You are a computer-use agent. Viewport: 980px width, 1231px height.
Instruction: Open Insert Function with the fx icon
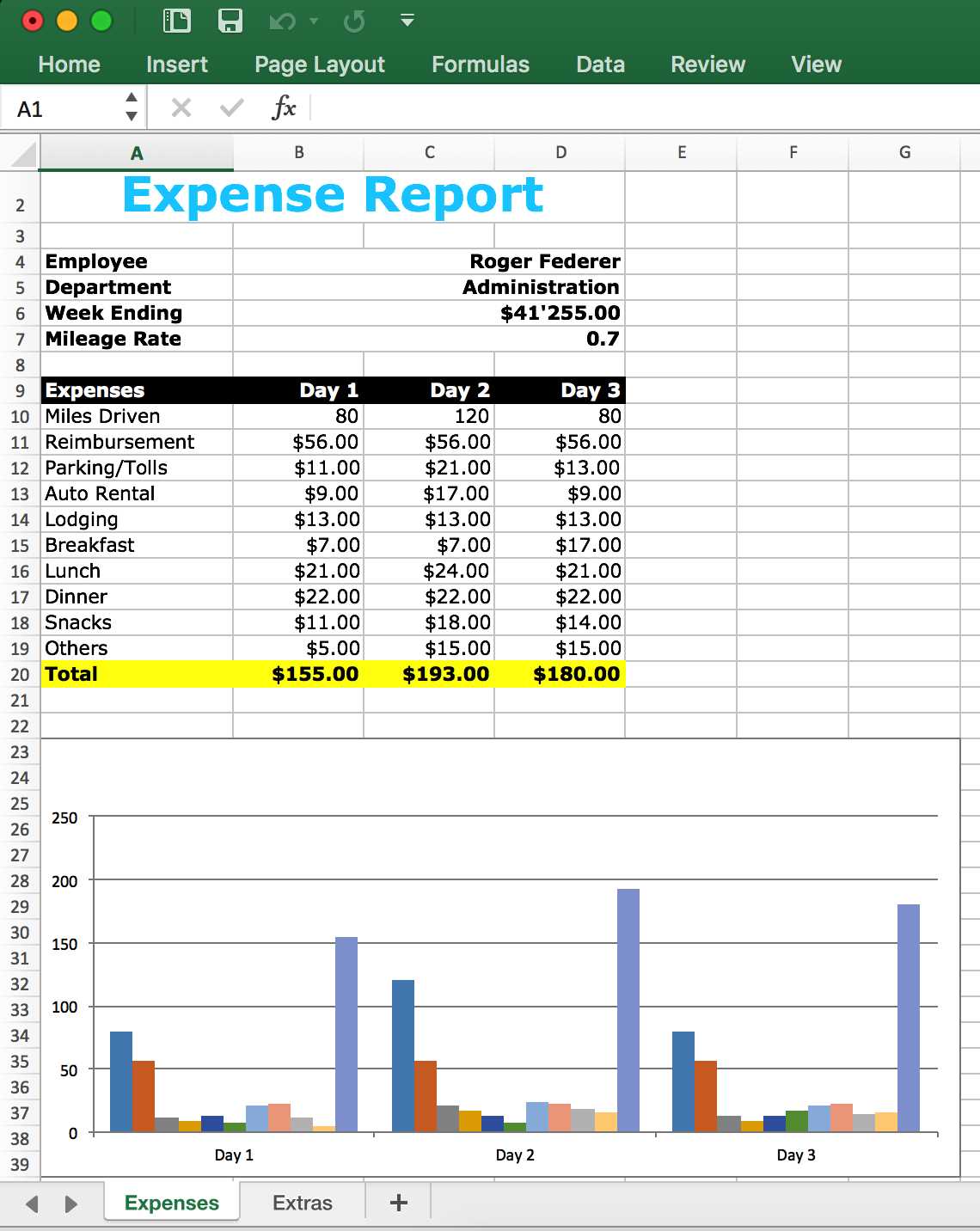coord(284,107)
